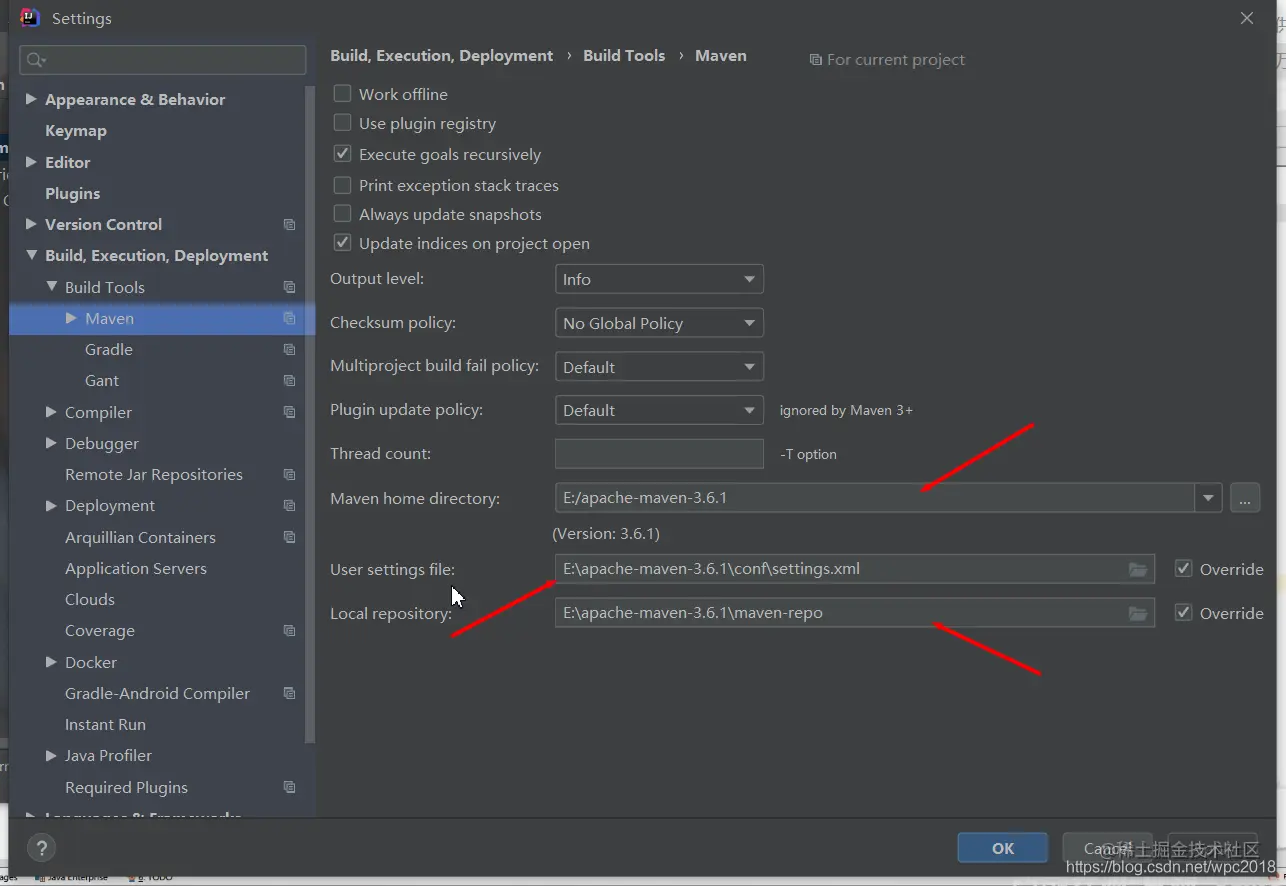Click the project-scope icon beside Deployment
The width and height of the screenshot is (1286, 886).
[289, 506]
